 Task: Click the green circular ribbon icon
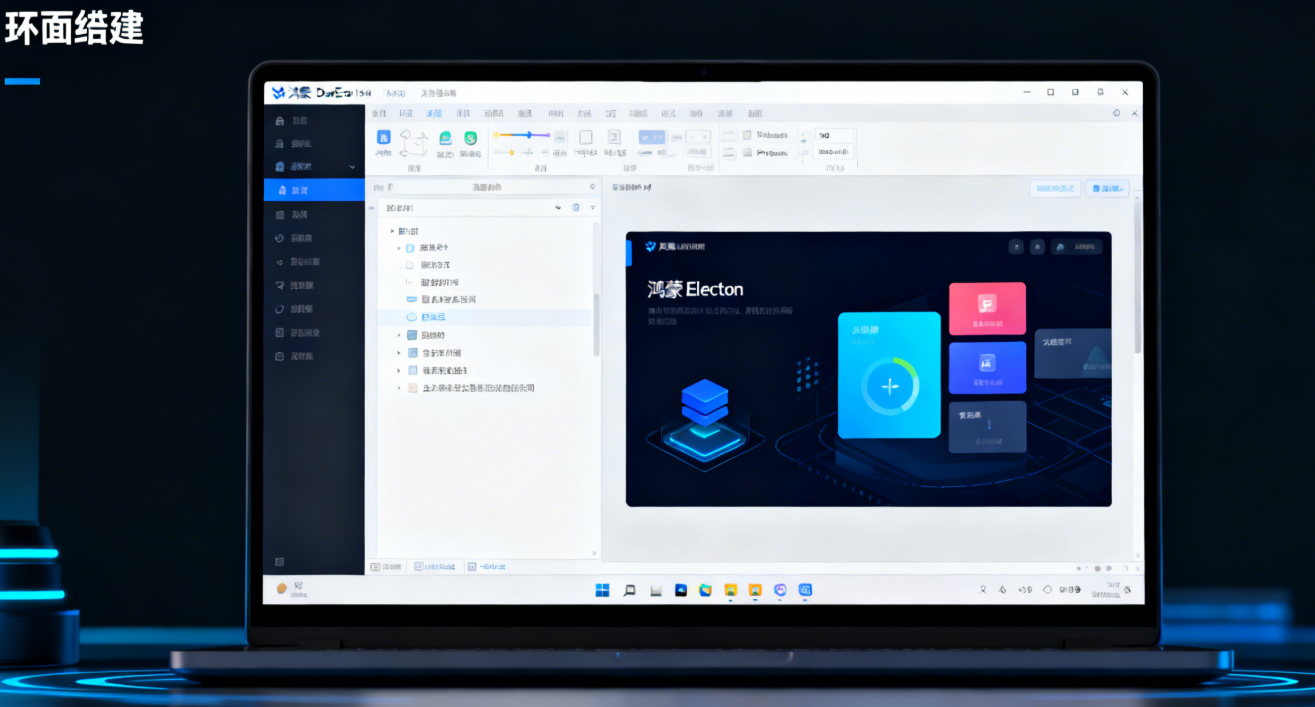click(x=470, y=138)
